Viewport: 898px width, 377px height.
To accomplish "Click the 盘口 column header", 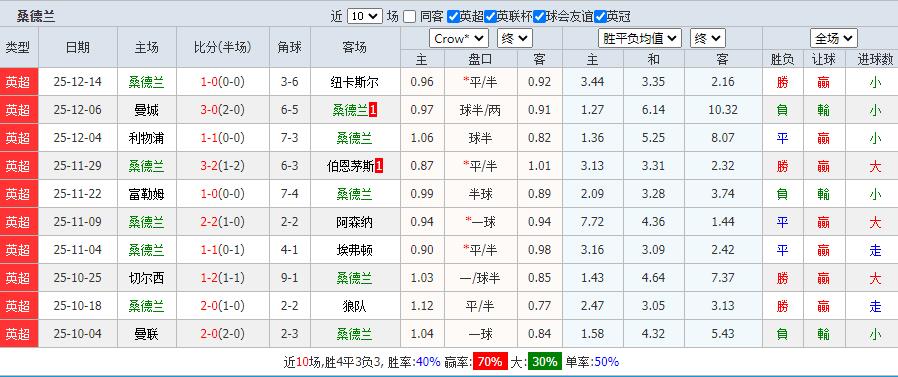I will click(x=480, y=59).
